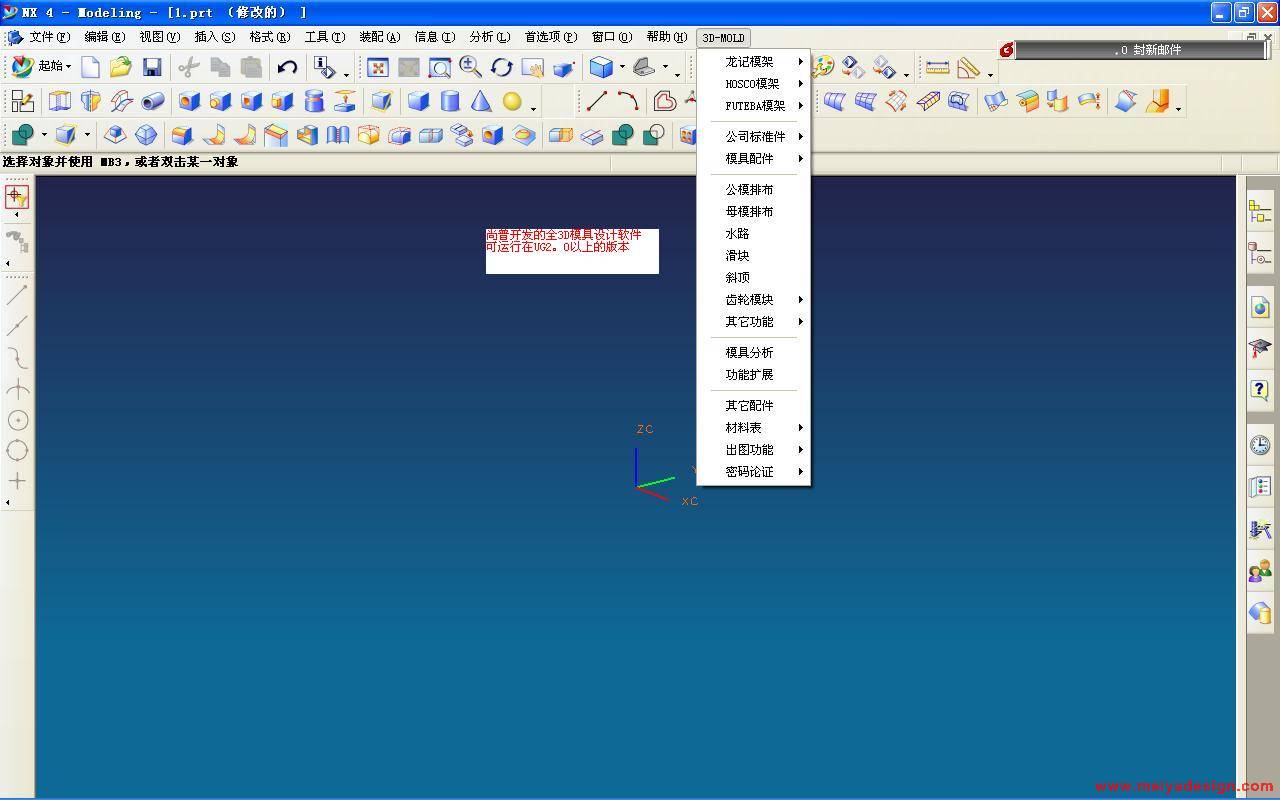The height and width of the screenshot is (800, 1280).
Task: Activate the Zoom In/Out tool
Action: [x=470, y=67]
